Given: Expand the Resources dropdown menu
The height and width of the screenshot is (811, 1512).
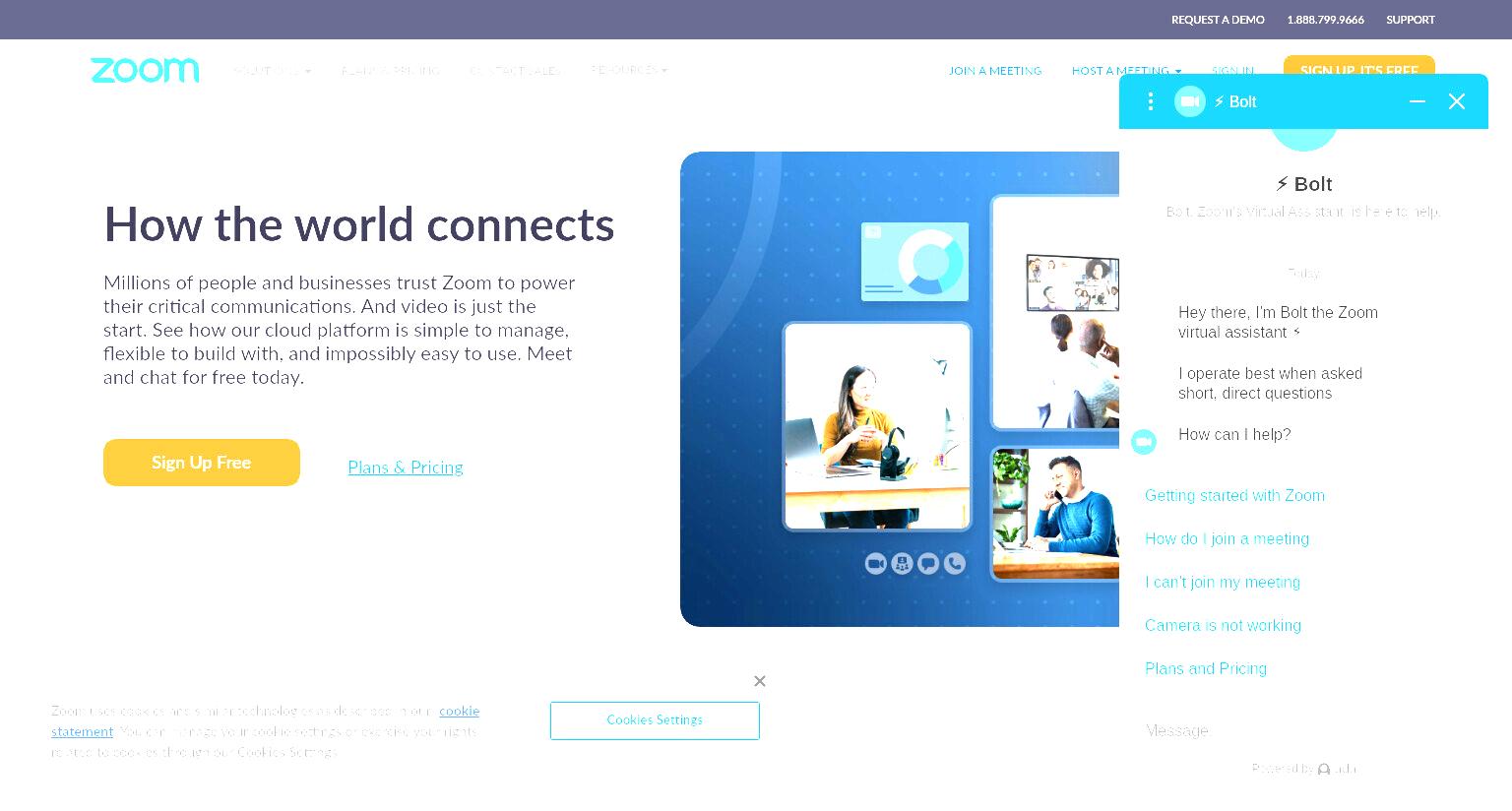Looking at the screenshot, I should [x=629, y=70].
